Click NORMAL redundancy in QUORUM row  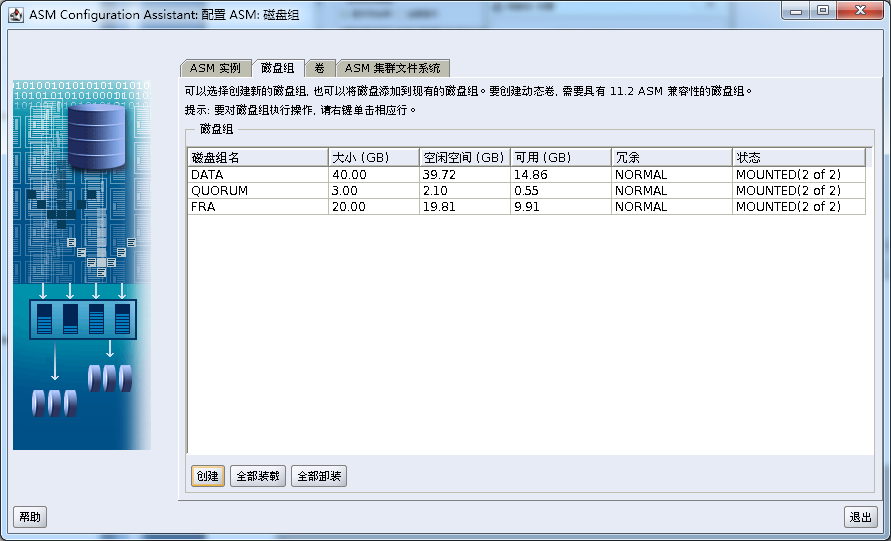[671, 190]
